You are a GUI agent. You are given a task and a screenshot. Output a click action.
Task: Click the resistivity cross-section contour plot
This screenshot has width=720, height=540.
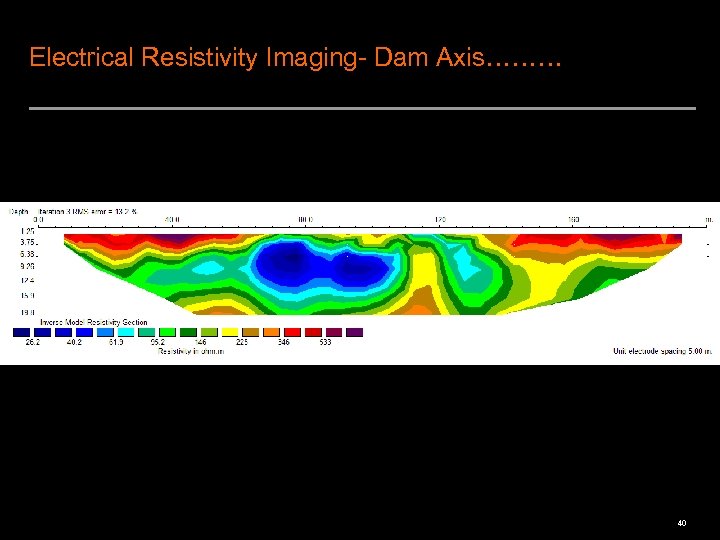373,274
